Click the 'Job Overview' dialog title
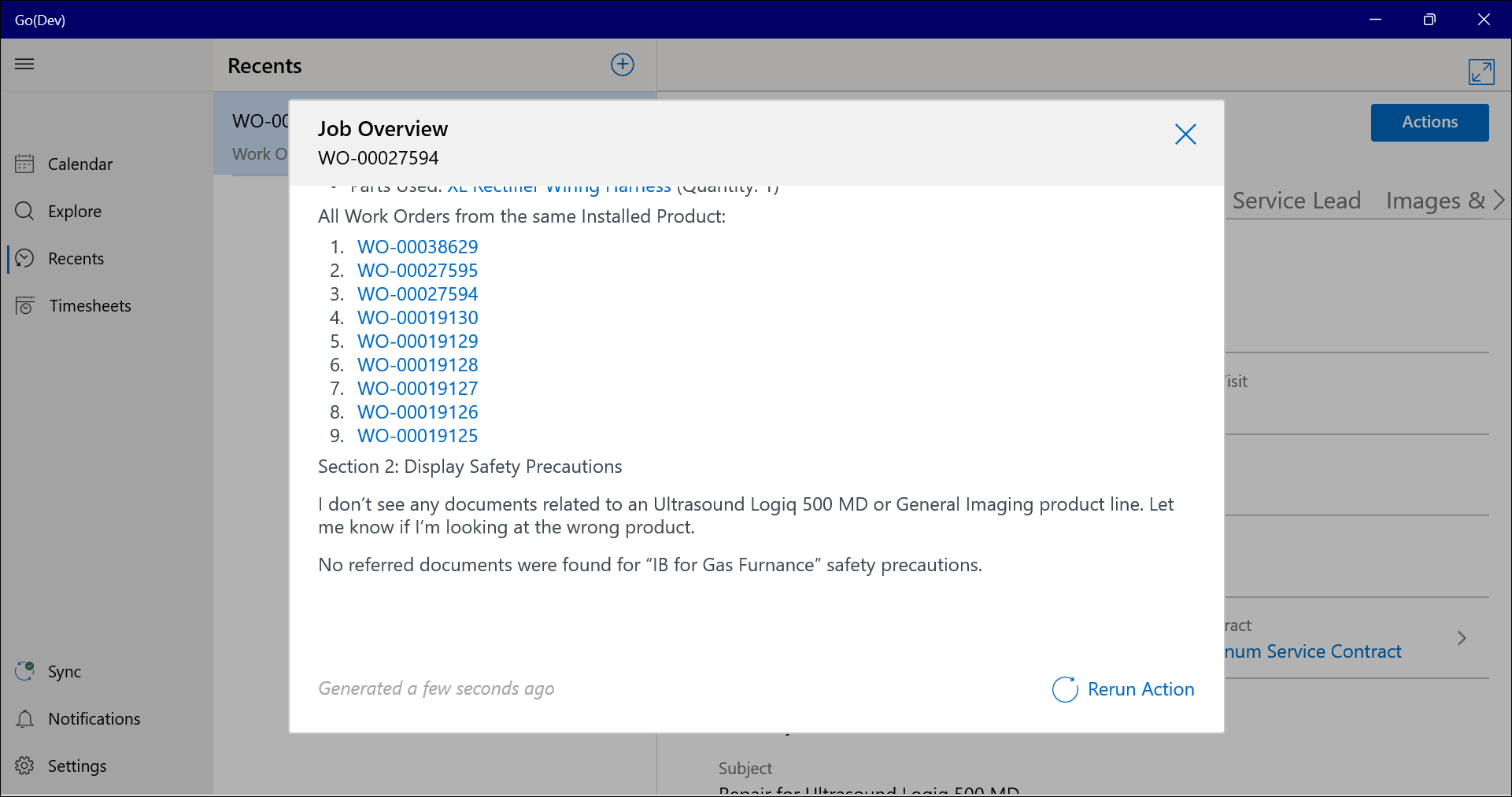1512x797 pixels. pyautogui.click(x=383, y=129)
